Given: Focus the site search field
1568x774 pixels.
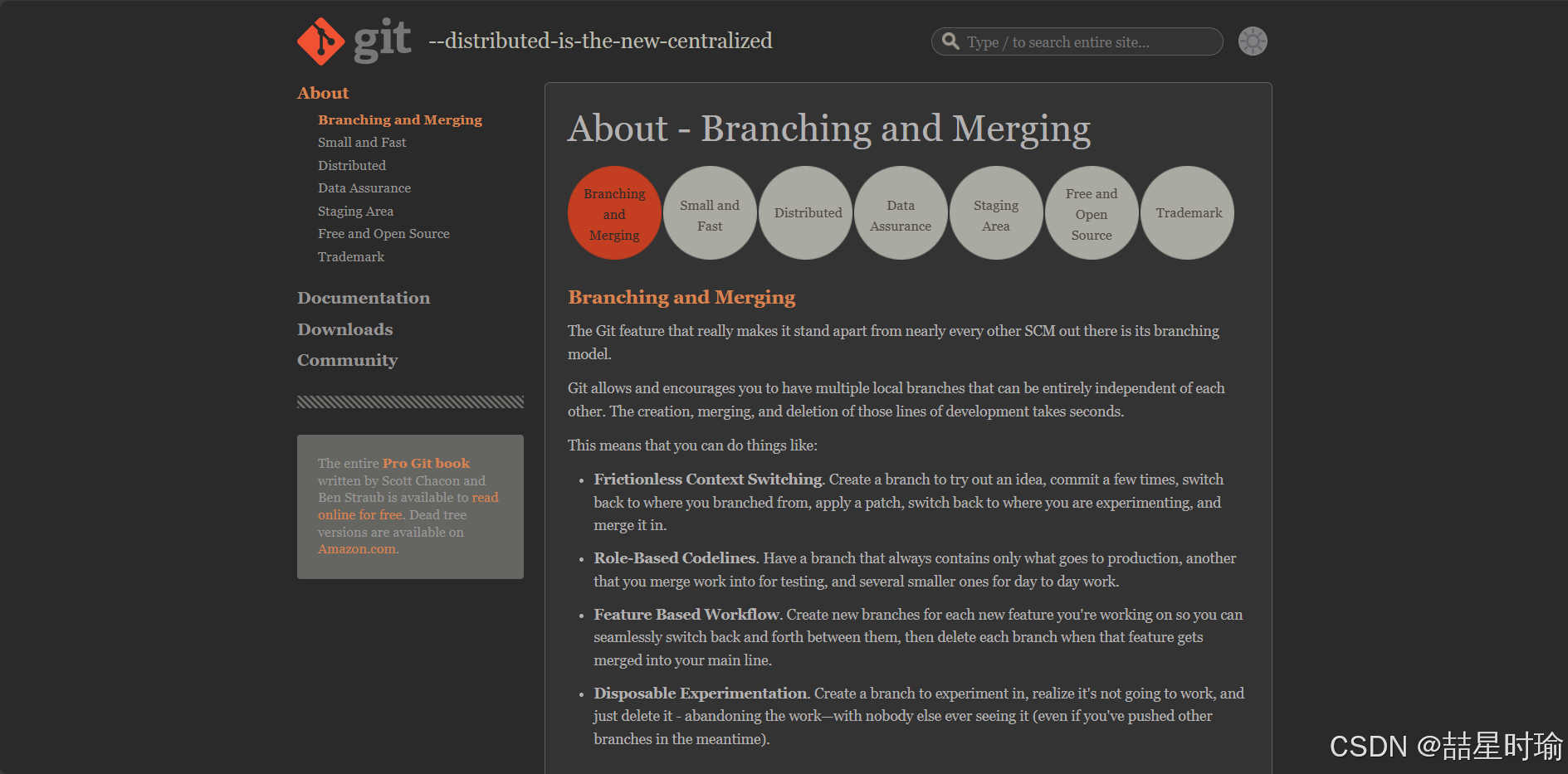Looking at the screenshot, I should pos(1077,41).
